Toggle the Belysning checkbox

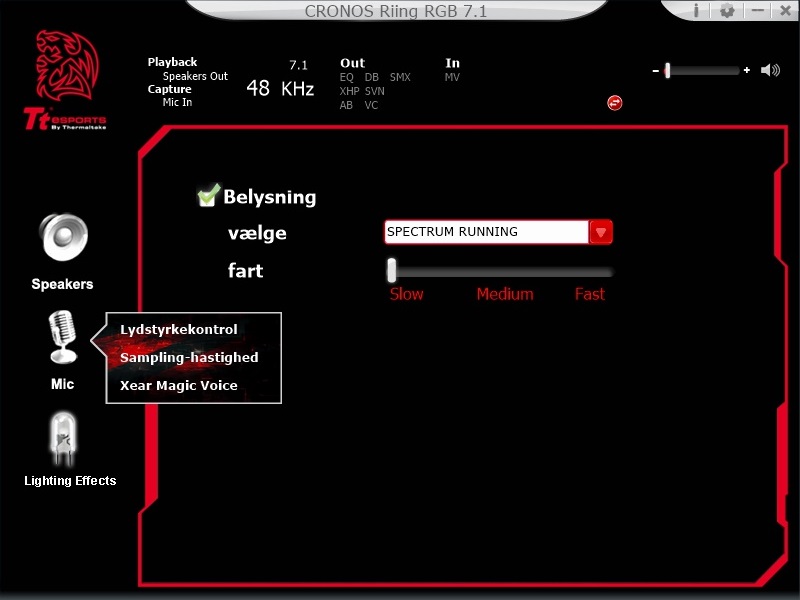click(x=208, y=195)
